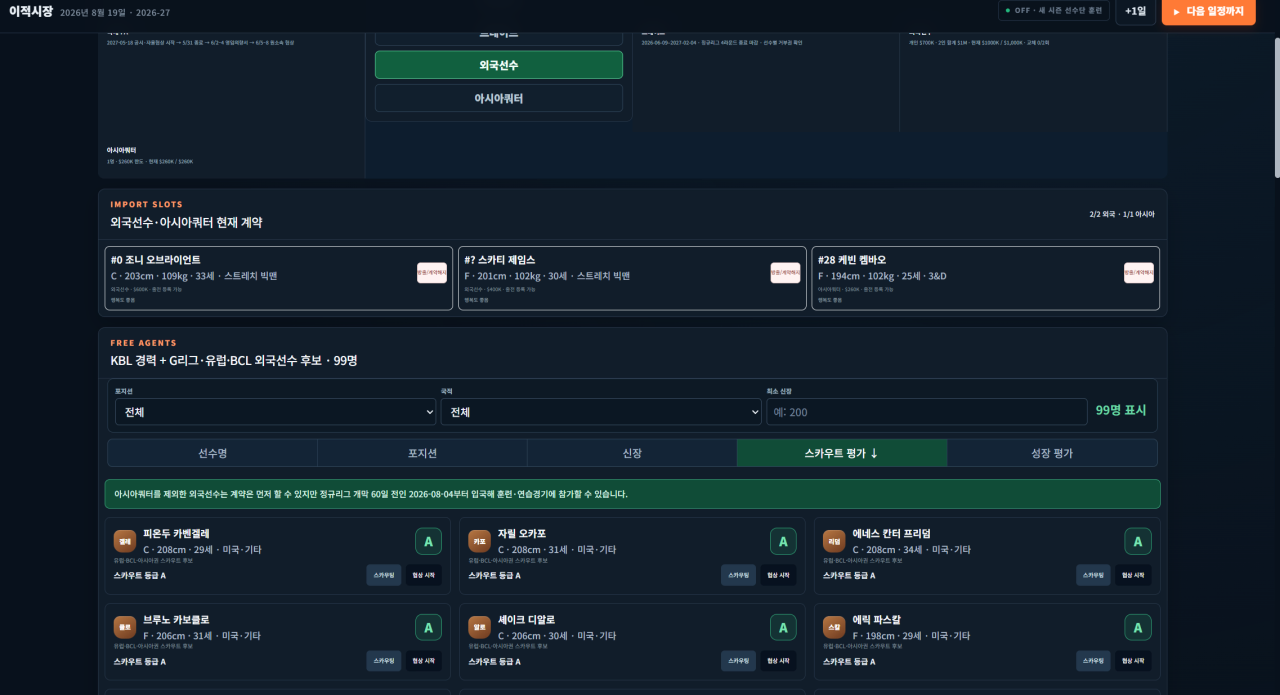The image size is (1280, 695).
Task: Select the 외국선수 category tab
Action: pos(499,65)
